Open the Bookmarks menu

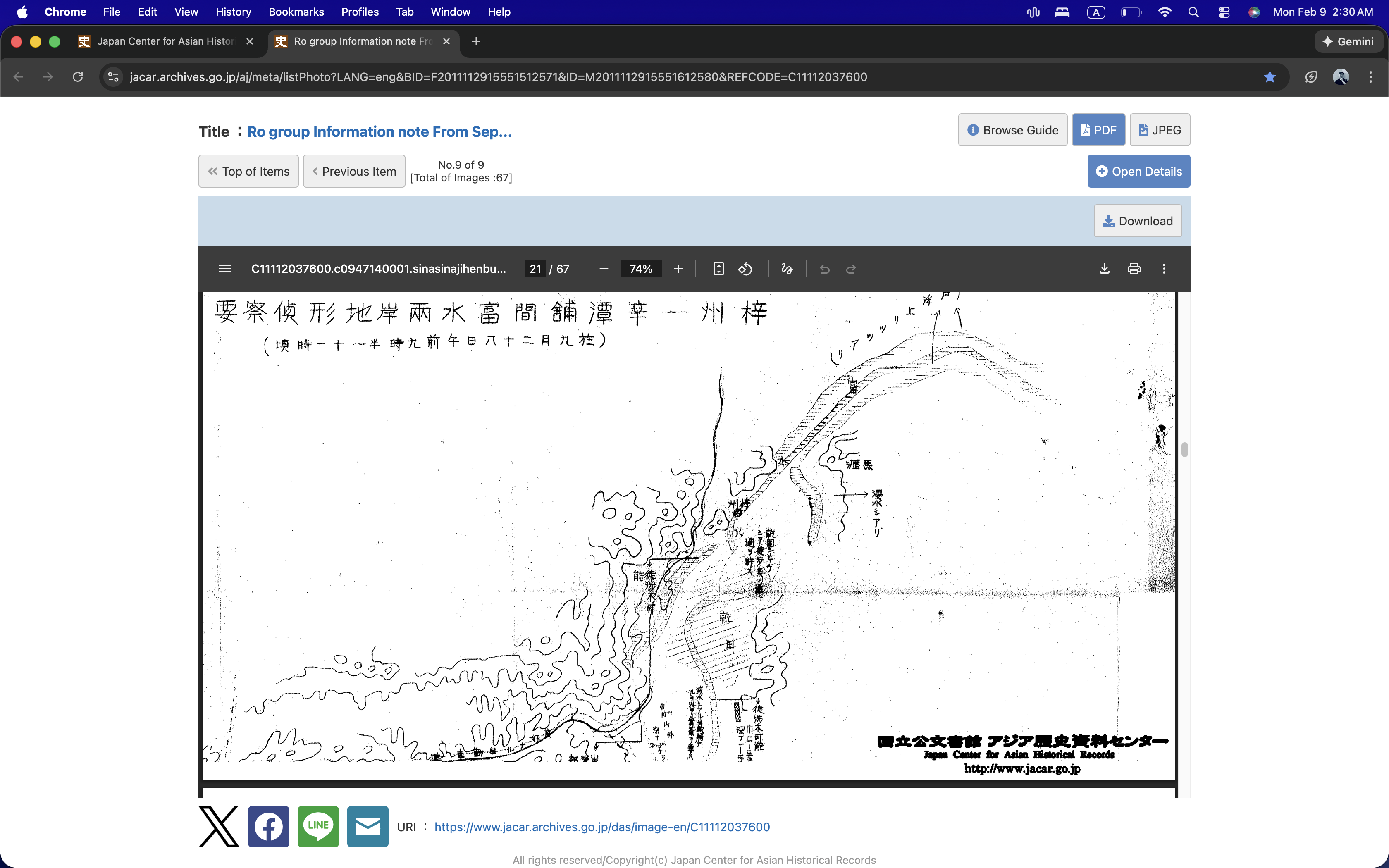296,12
